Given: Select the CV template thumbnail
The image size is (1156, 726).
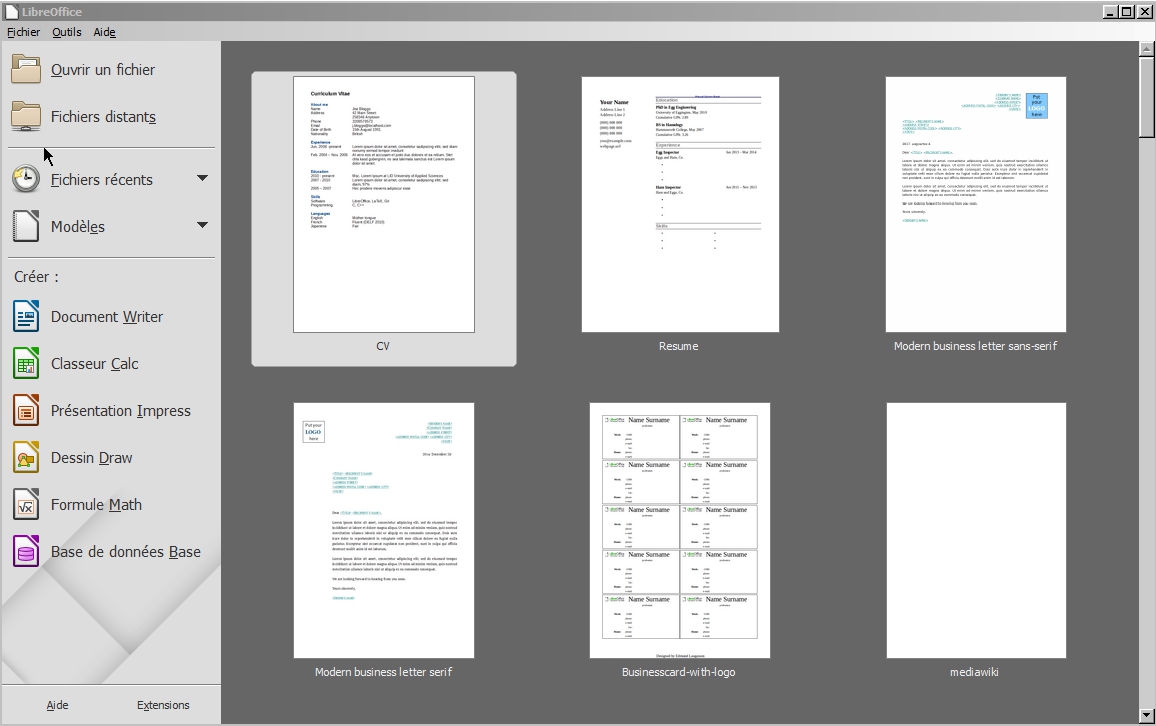Looking at the screenshot, I should click(x=383, y=204).
